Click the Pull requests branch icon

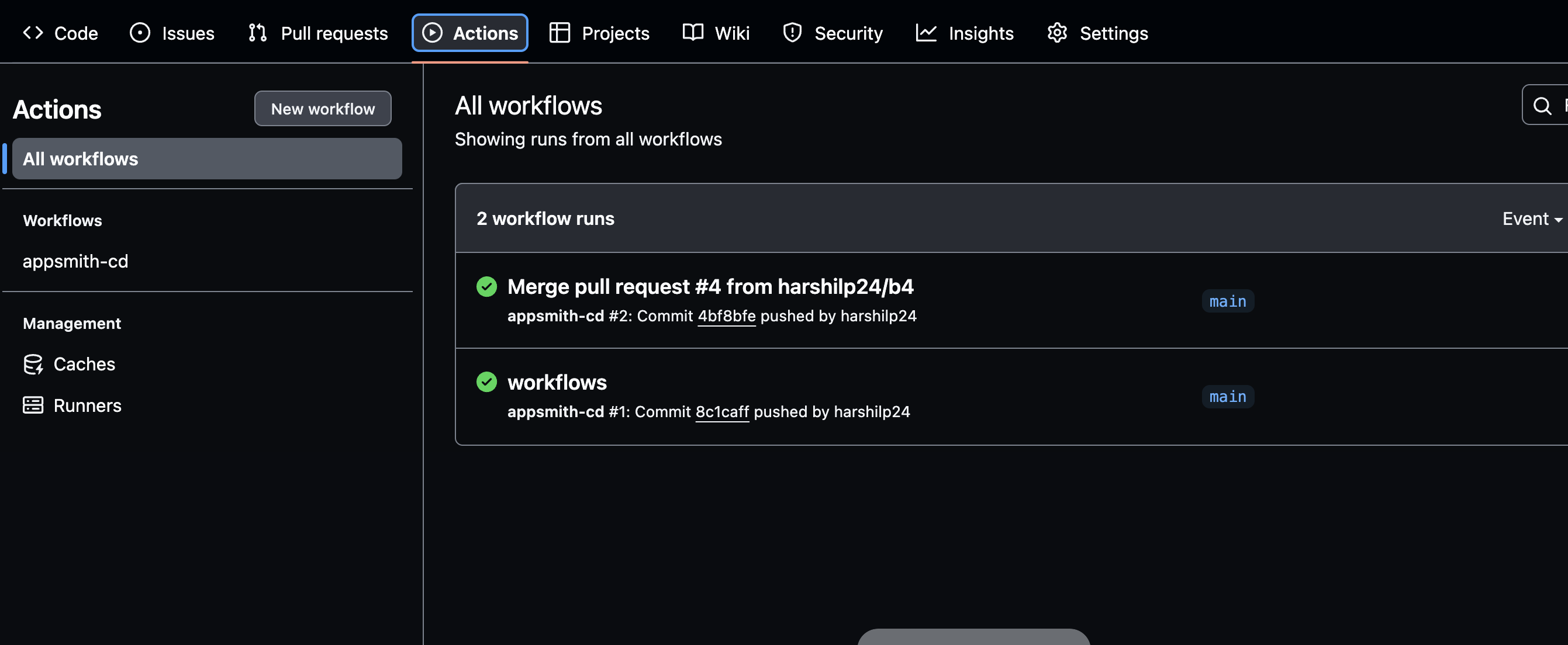[x=257, y=33]
